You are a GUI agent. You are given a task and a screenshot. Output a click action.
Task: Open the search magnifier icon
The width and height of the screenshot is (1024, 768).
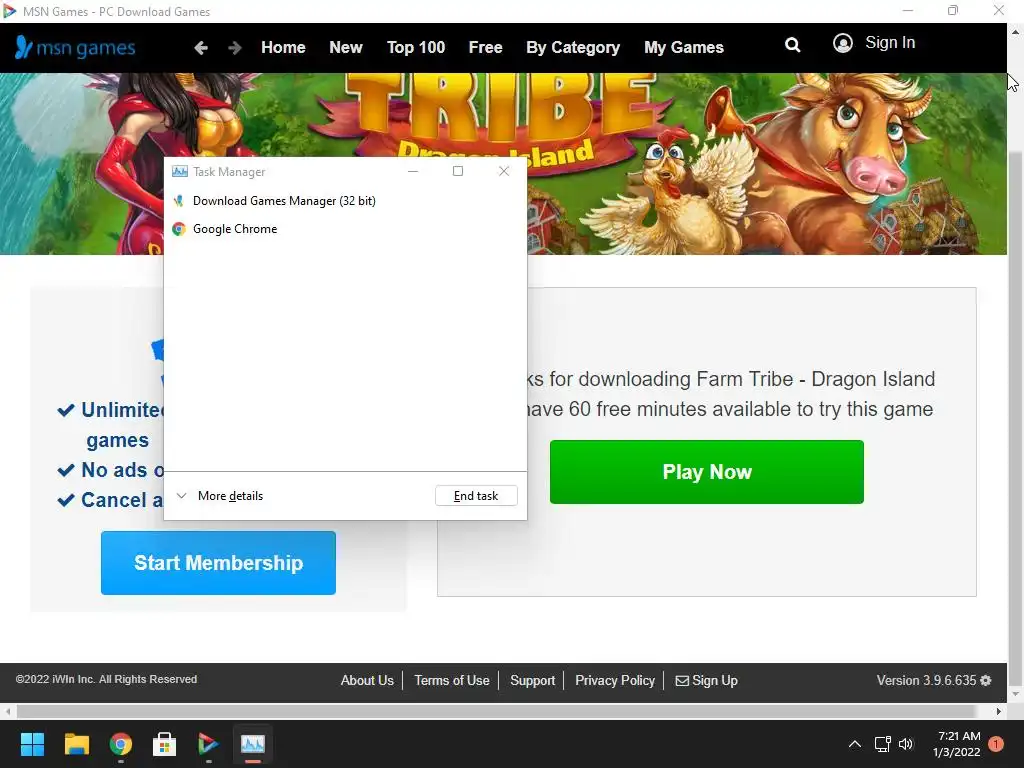[792, 44]
